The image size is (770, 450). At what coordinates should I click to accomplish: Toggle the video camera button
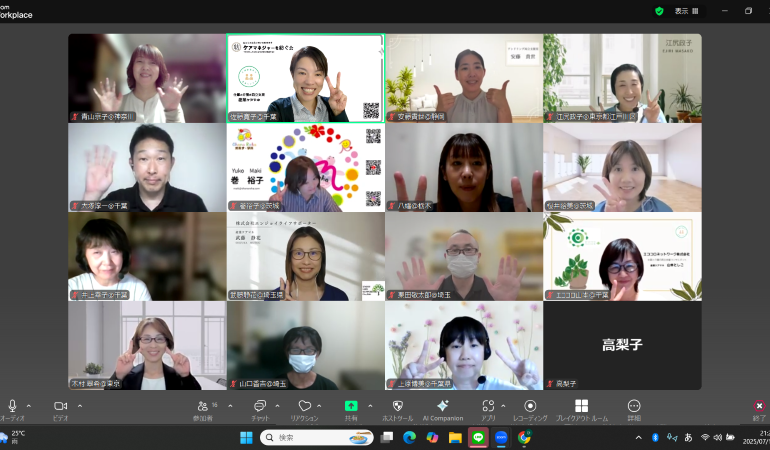point(59,406)
